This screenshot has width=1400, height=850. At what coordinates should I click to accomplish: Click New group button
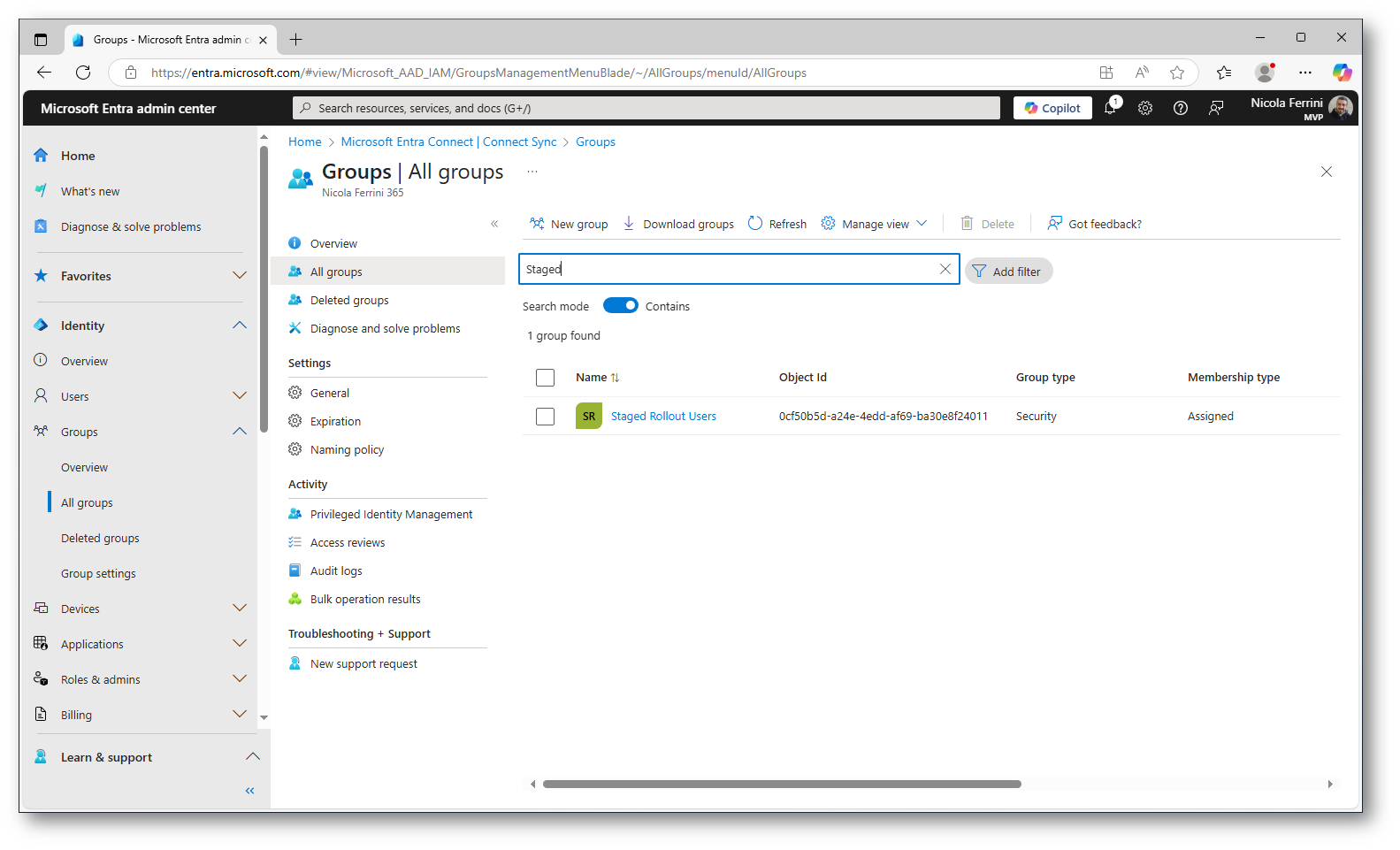[569, 224]
